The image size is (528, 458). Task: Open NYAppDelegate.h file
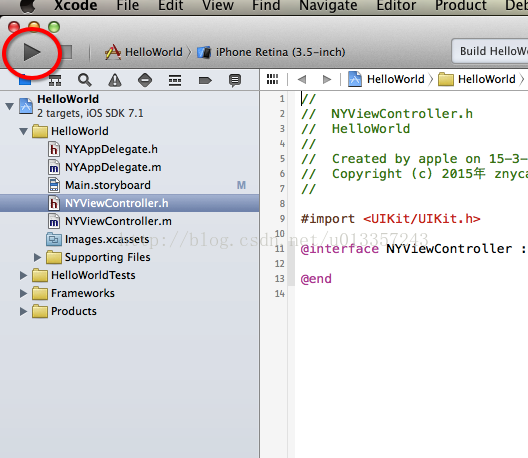(130, 149)
